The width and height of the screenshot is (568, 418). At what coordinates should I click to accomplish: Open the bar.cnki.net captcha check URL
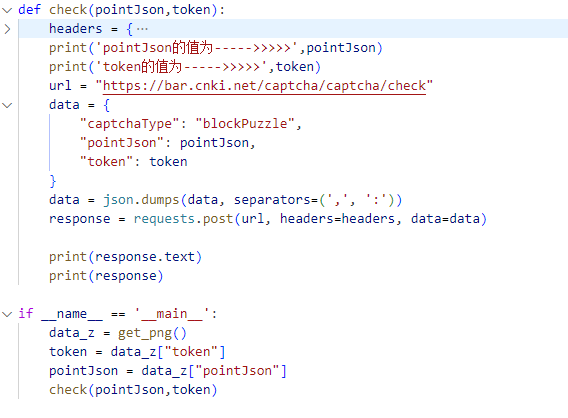click(264, 86)
